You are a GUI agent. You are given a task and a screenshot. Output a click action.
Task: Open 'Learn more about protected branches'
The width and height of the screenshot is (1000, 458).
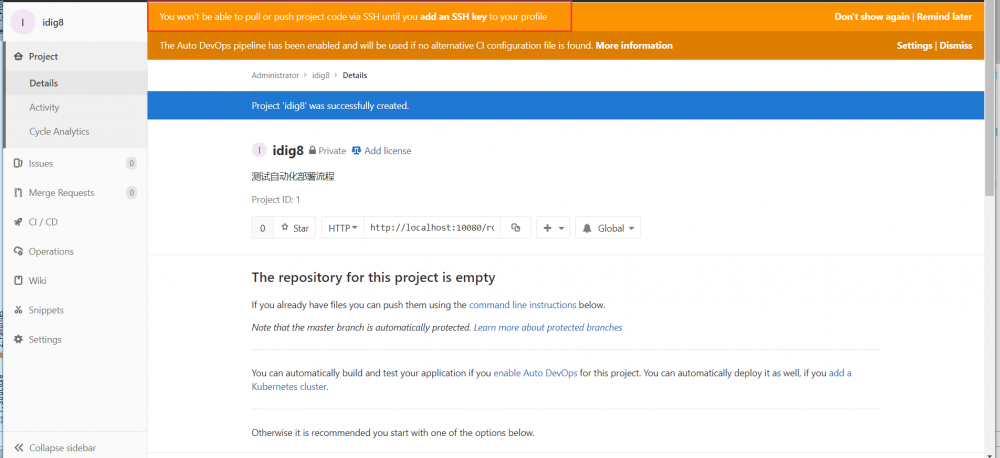pyautogui.click(x=548, y=328)
